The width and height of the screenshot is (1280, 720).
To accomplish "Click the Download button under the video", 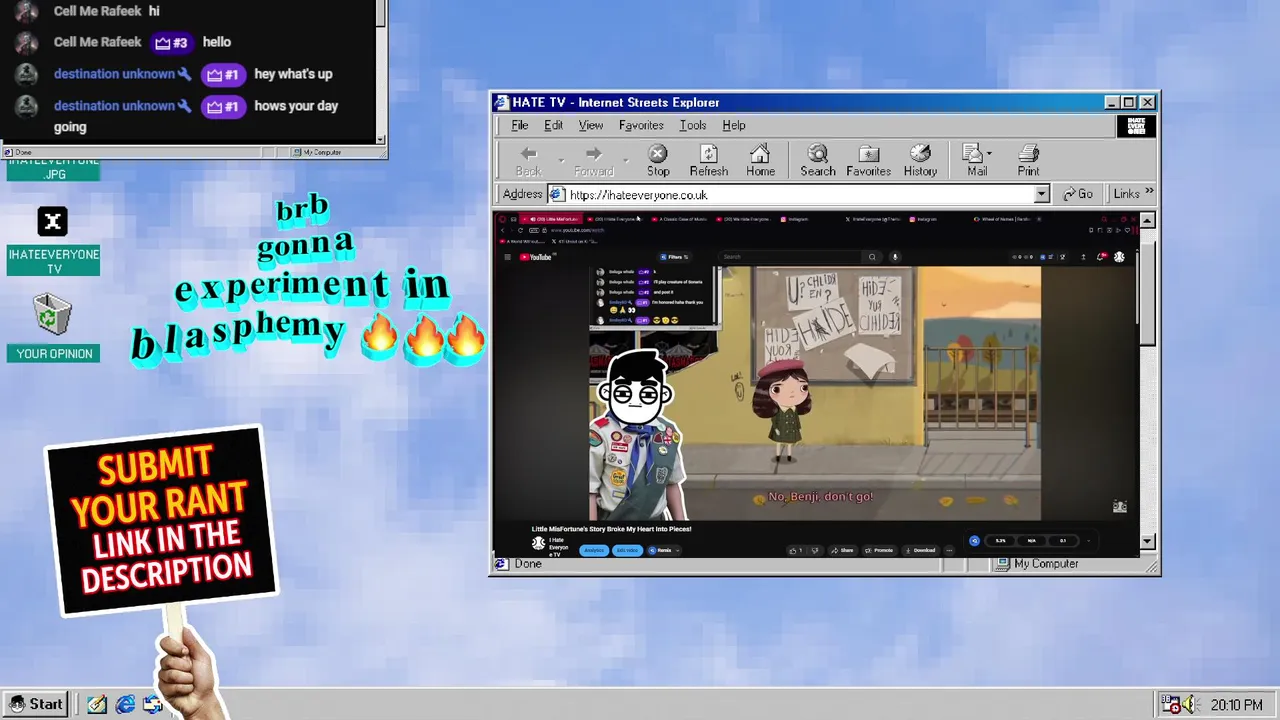I will (x=919, y=550).
